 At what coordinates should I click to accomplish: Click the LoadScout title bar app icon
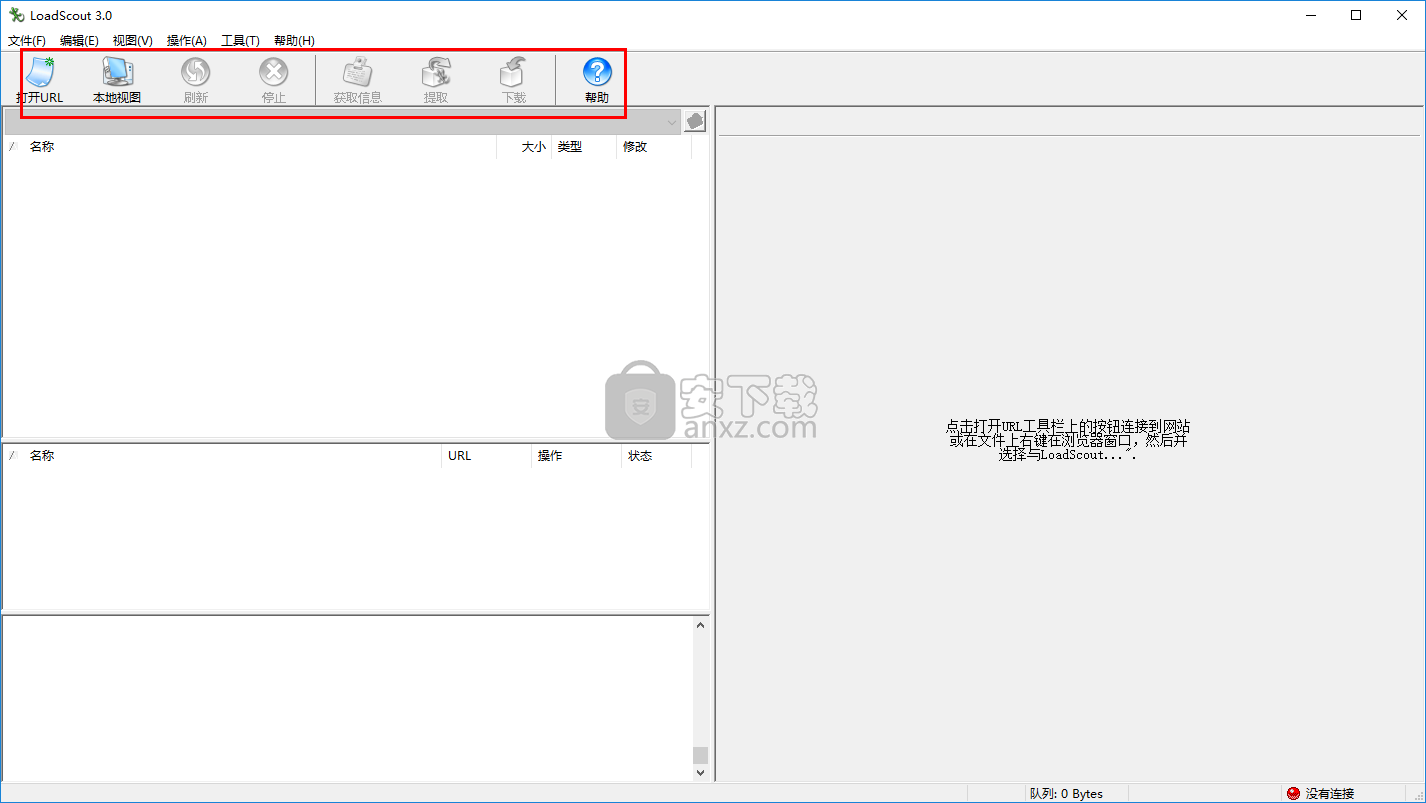point(16,15)
